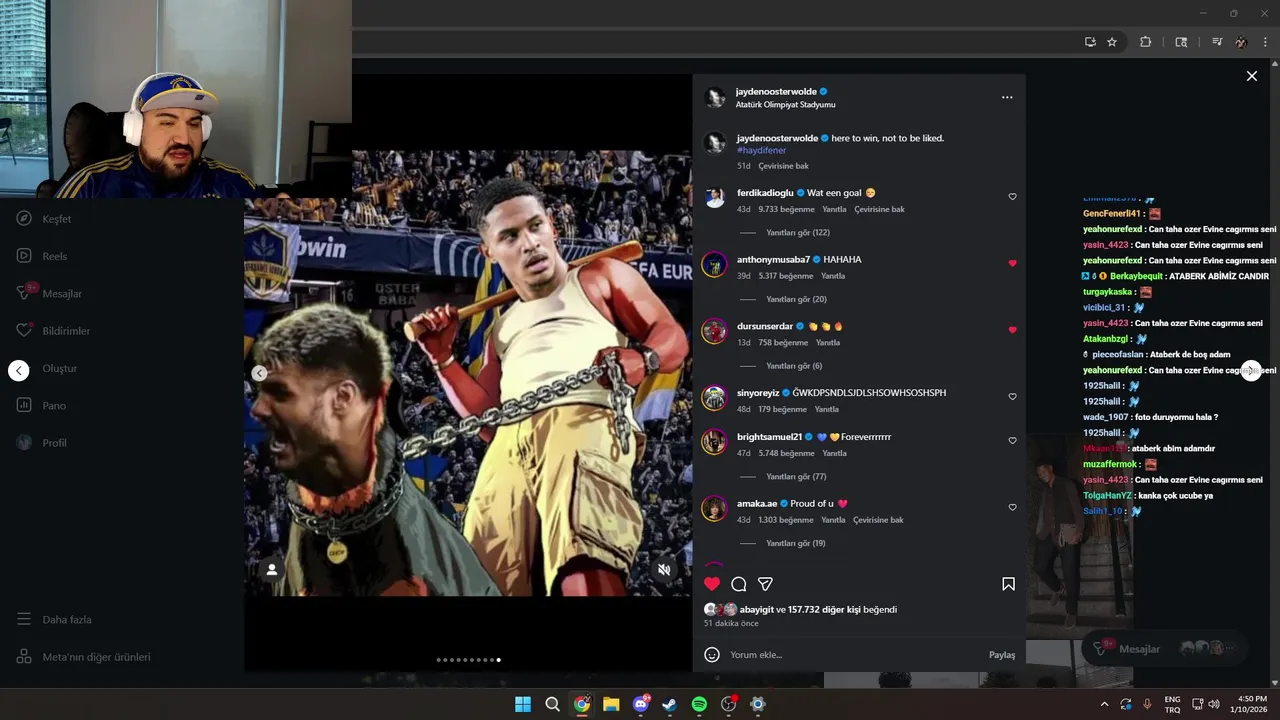The width and height of the screenshot is (1280, 720).
Task: Open Mesajlar in the left sidebar
Action: (49, 293)
